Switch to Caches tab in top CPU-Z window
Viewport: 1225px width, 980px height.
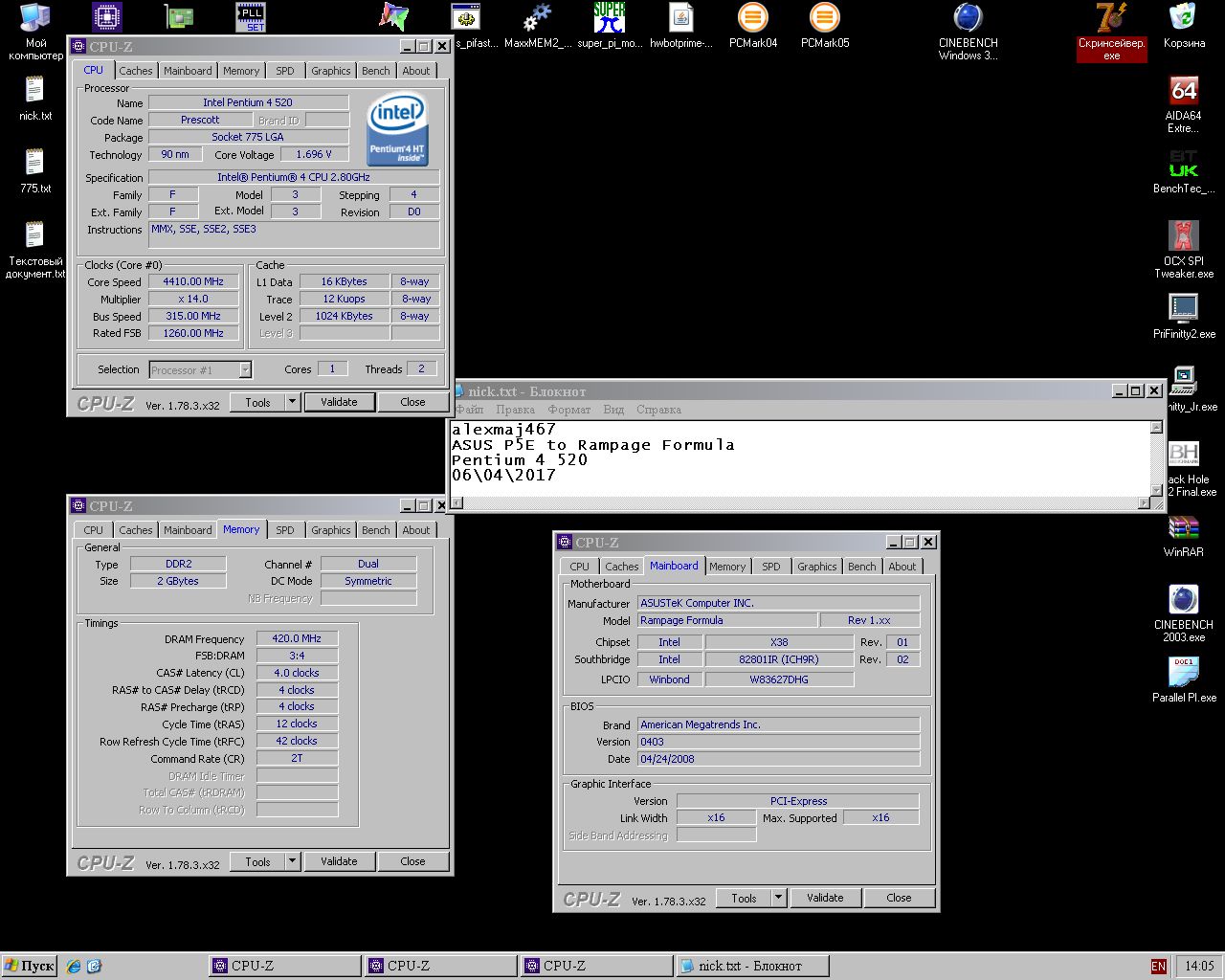[135, 71]
